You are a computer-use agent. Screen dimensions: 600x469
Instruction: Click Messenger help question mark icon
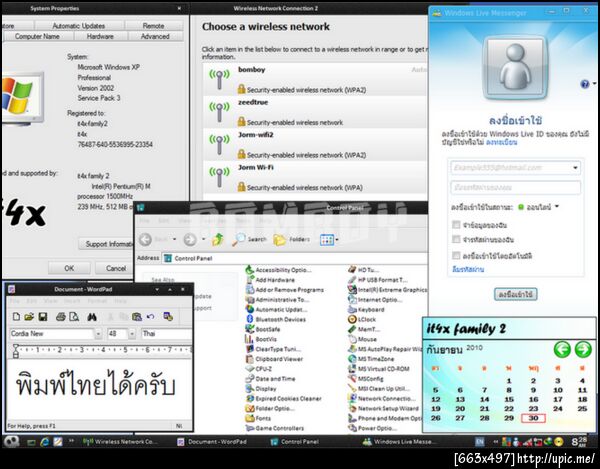click(x=585, y=84)
